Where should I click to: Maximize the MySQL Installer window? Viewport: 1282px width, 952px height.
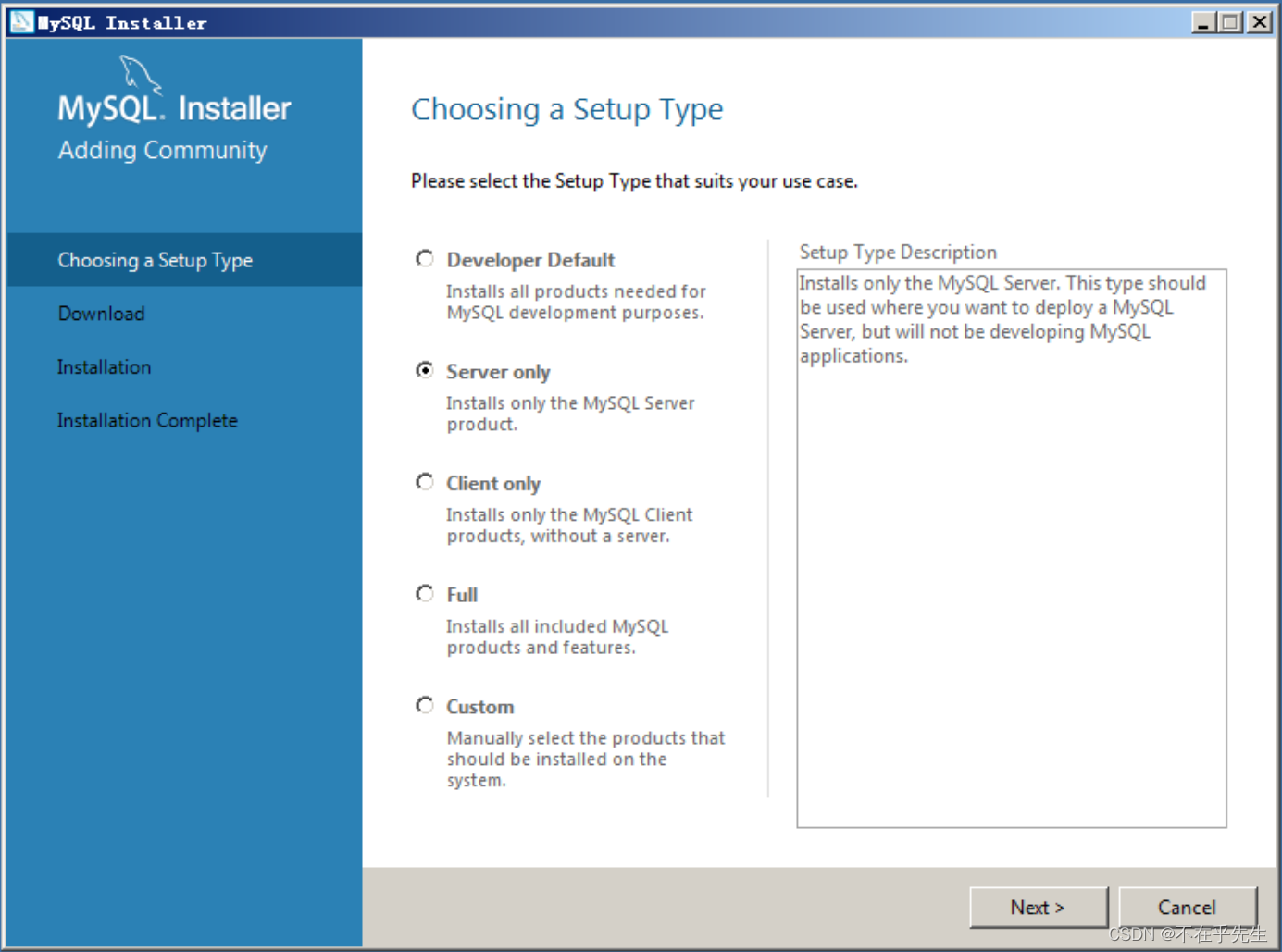(1230, 21)
